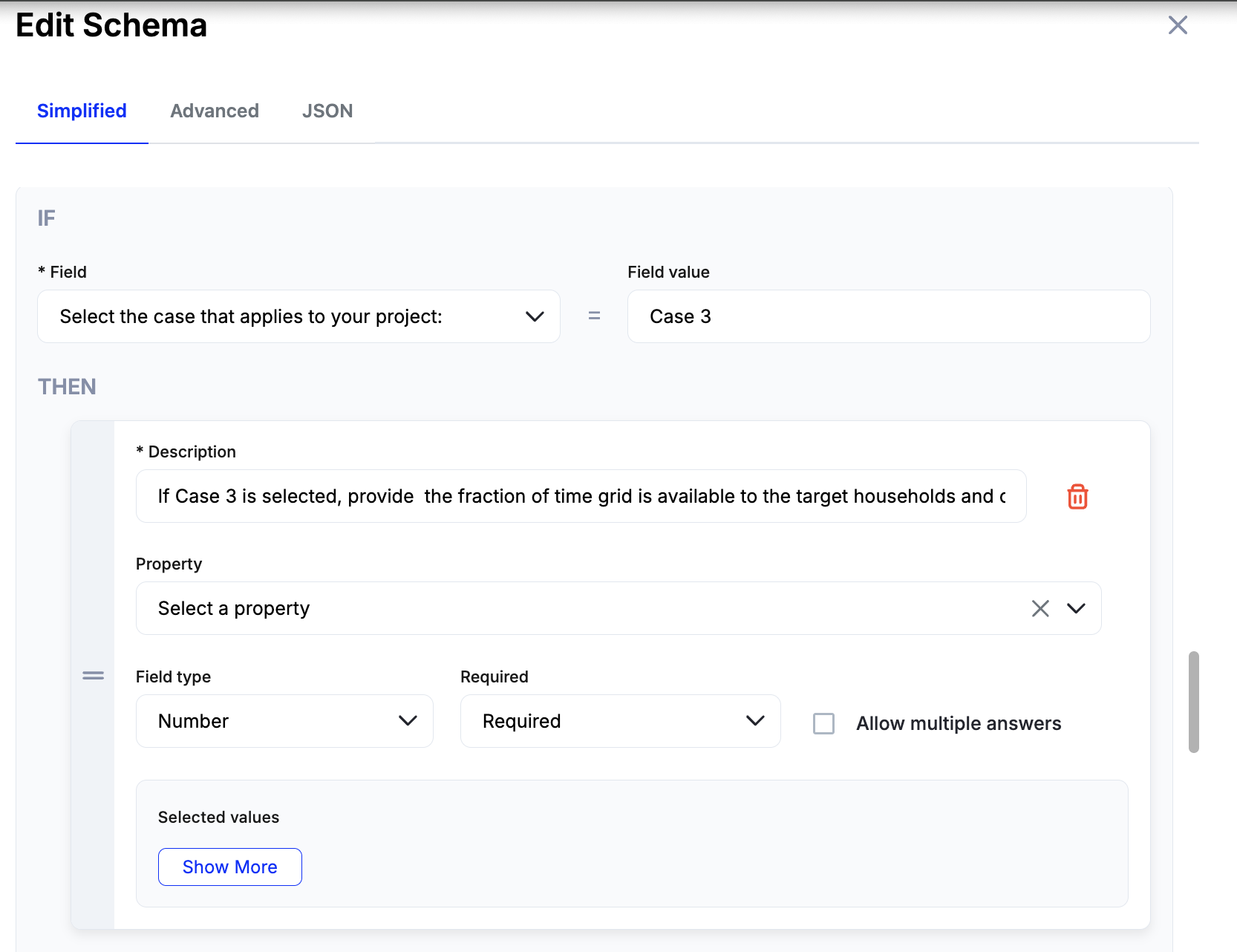The width and height of the screenshot is (1237, 952).
Task: Click the chevron arrow in Property field
Action: [x=1076, y=609]
